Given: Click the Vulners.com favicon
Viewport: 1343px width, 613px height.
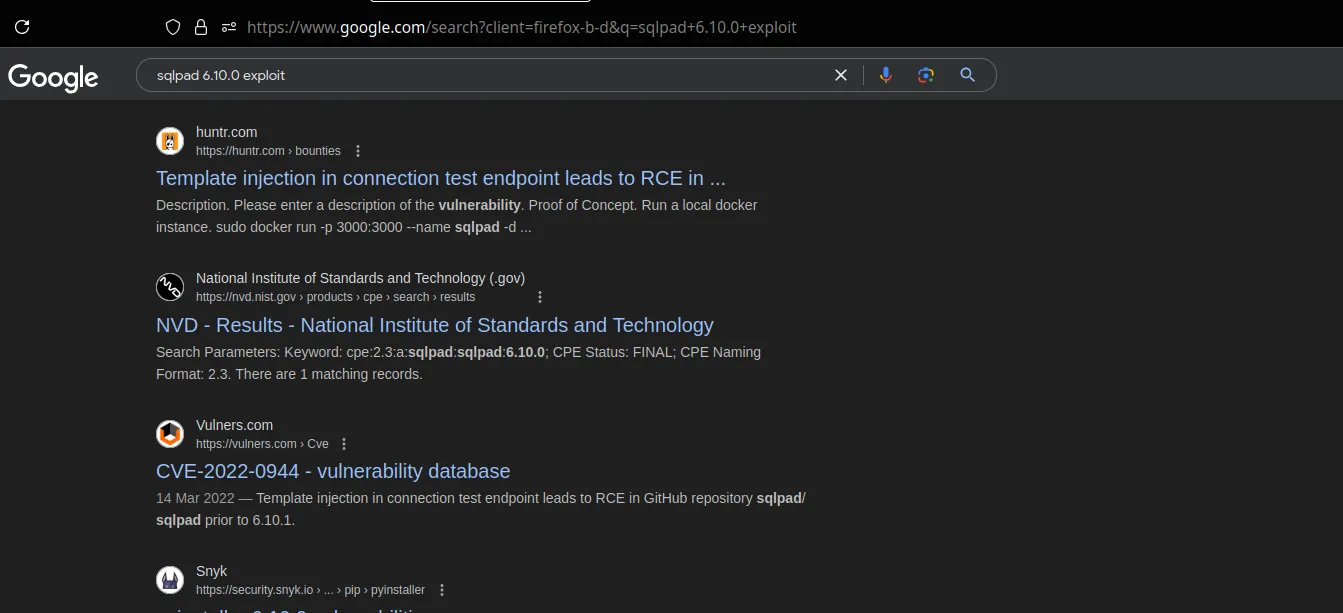Looking at the screenshot, I should 170,434.
